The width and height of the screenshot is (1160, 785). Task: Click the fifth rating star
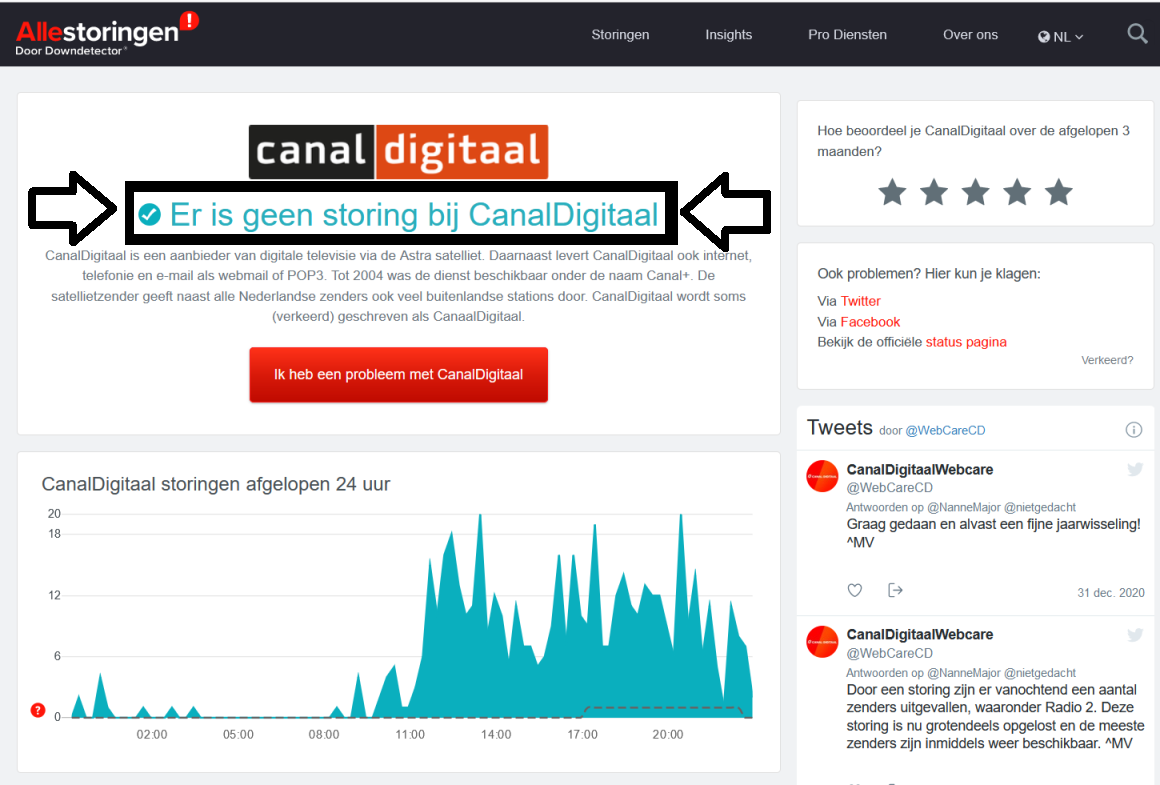[1059, 192]
